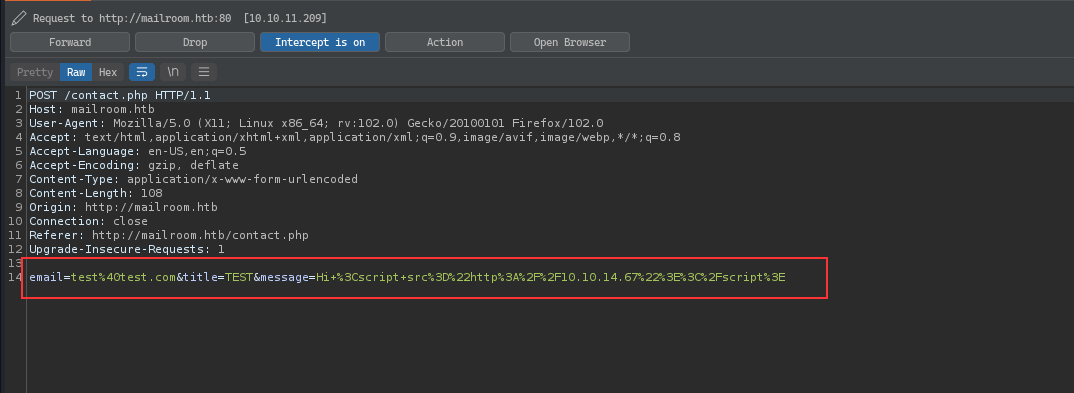1074x393 pixels.
Task: Switch to the Pretty view tab
Action: tap(35, 72)
